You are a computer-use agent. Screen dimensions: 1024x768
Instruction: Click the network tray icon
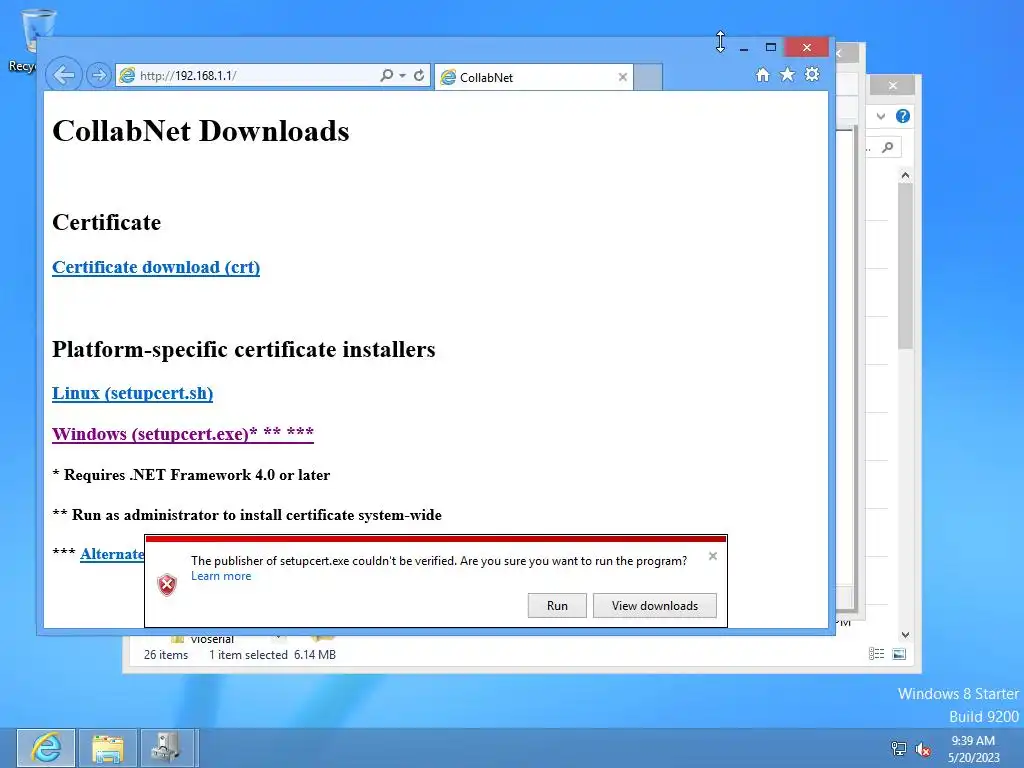tap(899, 748)
